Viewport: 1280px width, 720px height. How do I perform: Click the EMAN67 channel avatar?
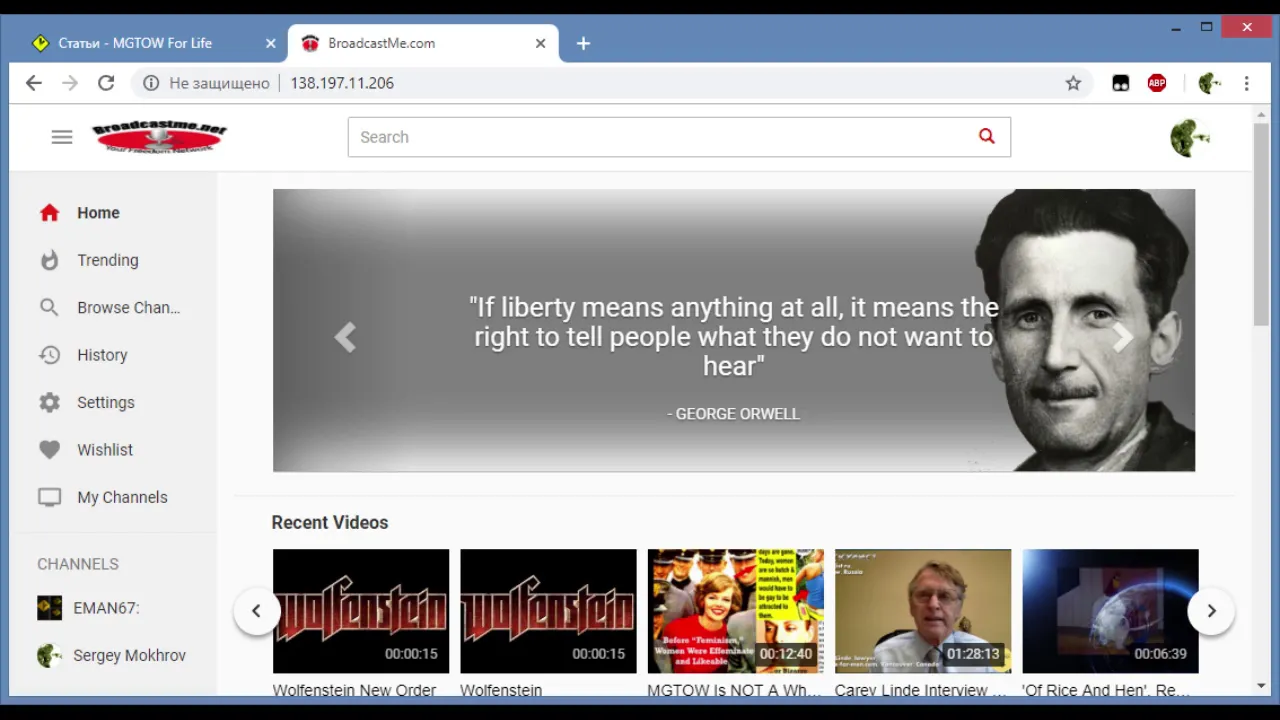point(50,608)
